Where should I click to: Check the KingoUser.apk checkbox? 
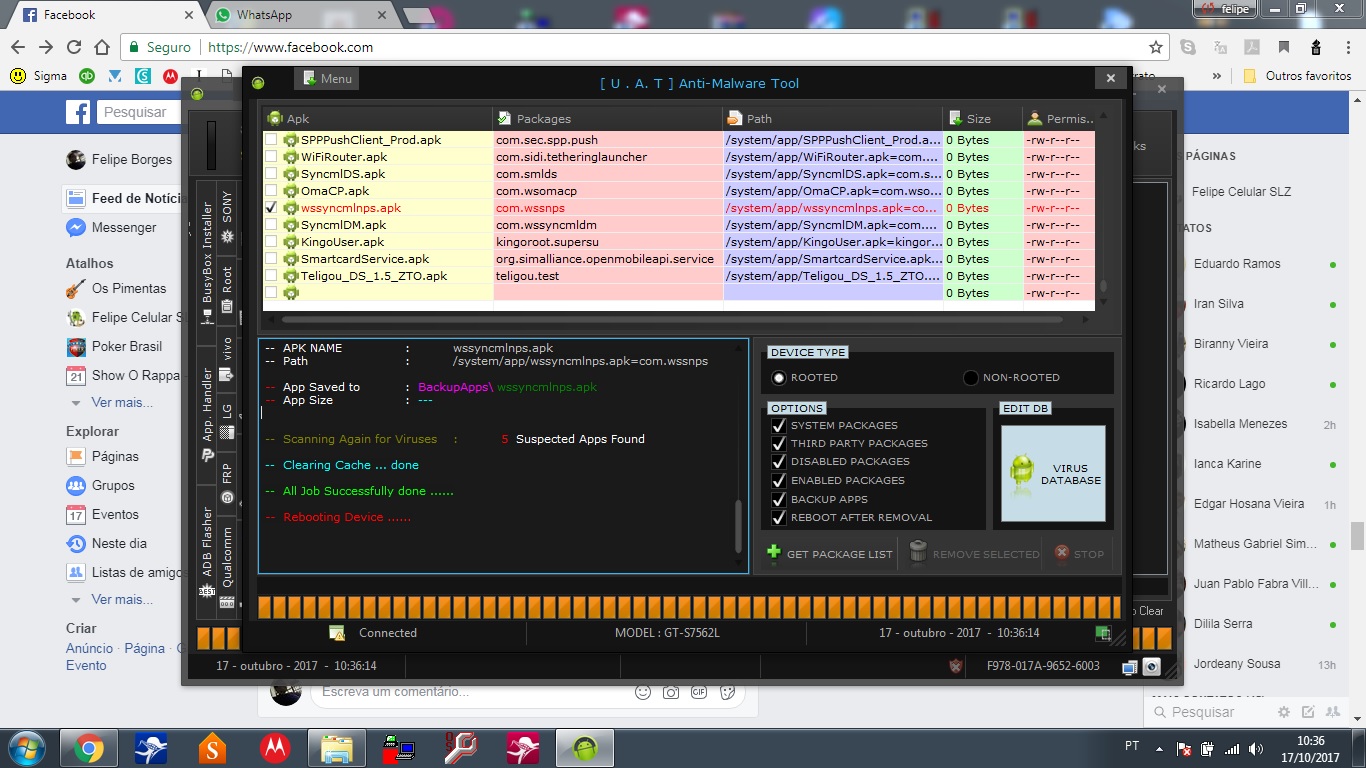coord(271,242)
